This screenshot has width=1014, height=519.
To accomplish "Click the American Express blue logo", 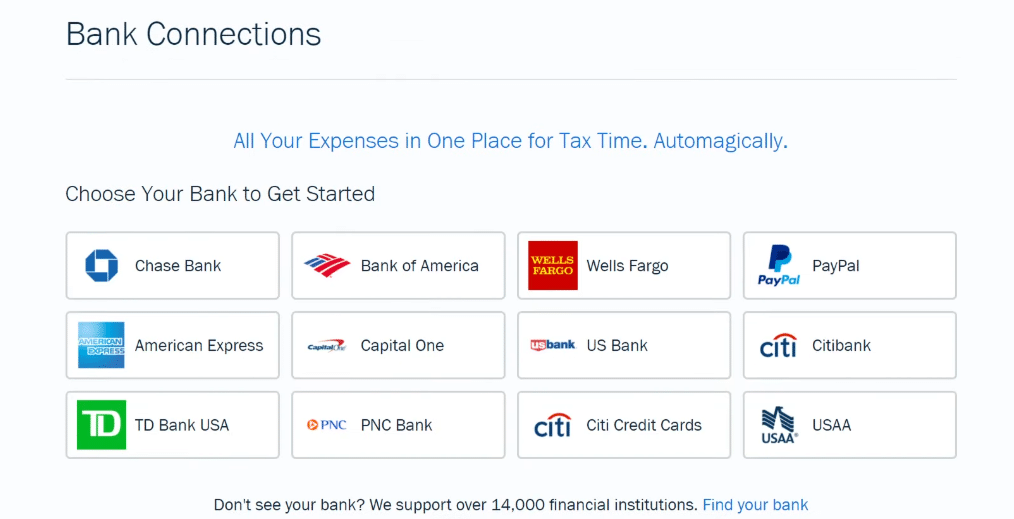I will [x=102, y=345].
